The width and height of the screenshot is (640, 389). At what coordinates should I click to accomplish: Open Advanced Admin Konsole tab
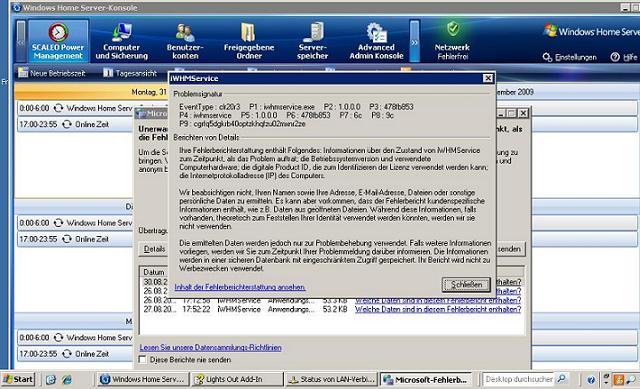pos(376,41)
